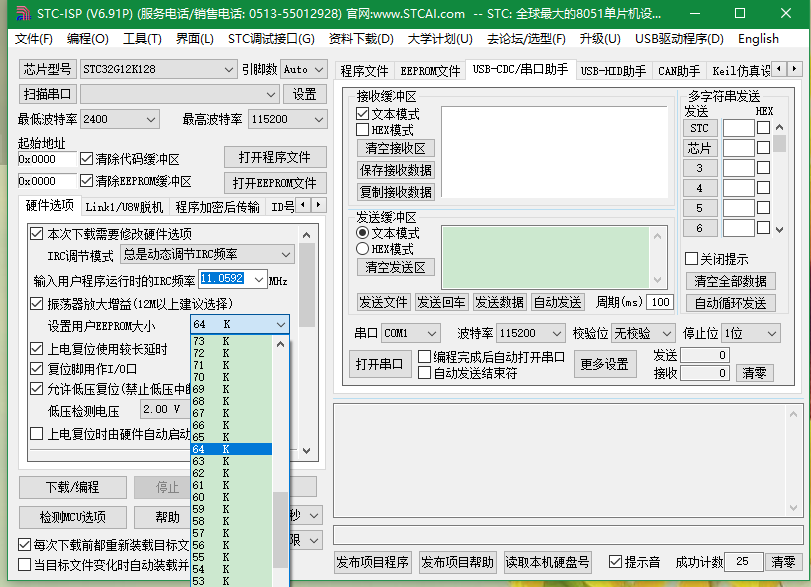The width and height of the screenshot is (811, 587).
Task: Select HEX模式 radio in send buffer
Action: 363,248
